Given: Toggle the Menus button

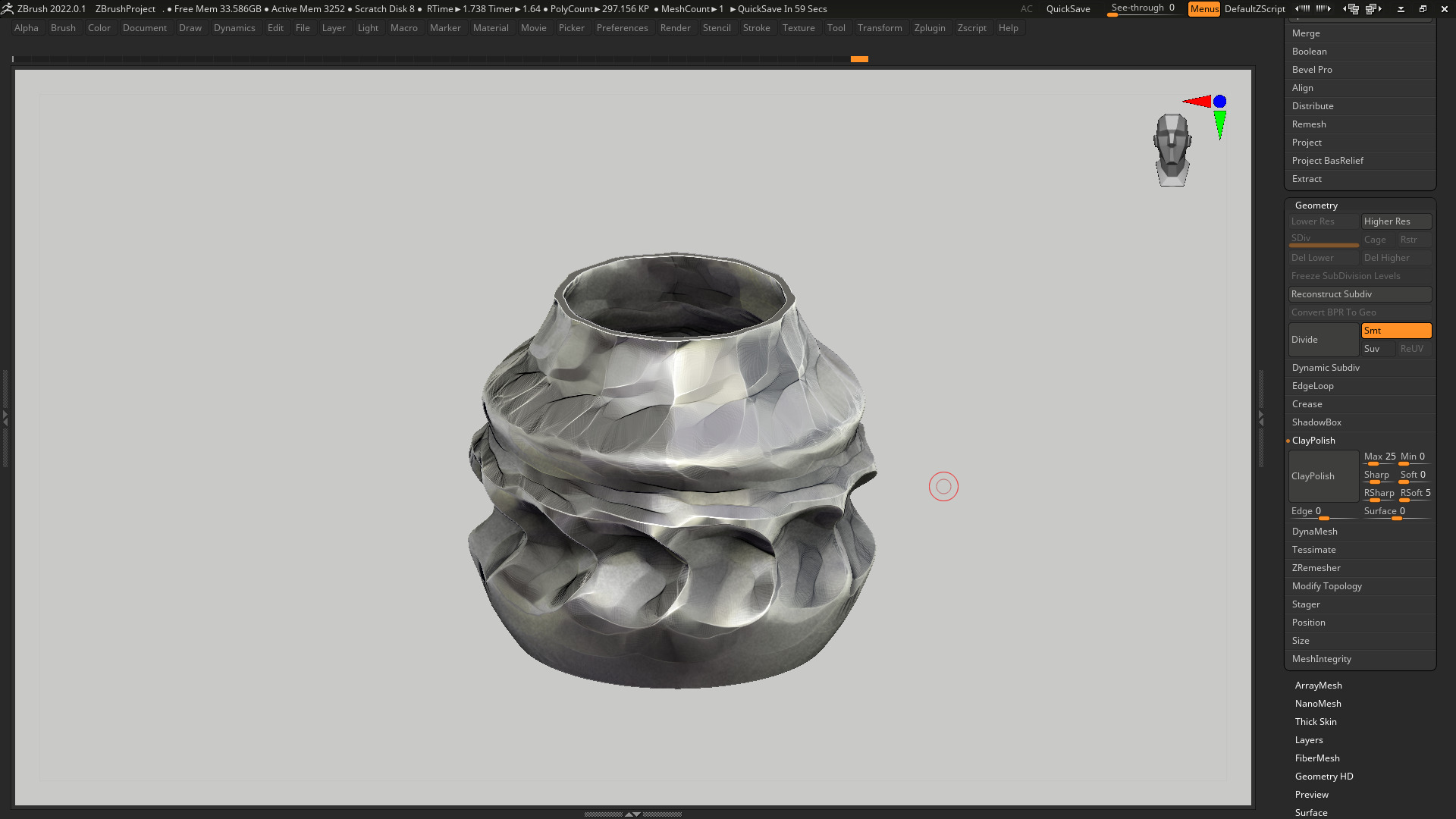Looking at the screenshot, I should pos(1204,9).
